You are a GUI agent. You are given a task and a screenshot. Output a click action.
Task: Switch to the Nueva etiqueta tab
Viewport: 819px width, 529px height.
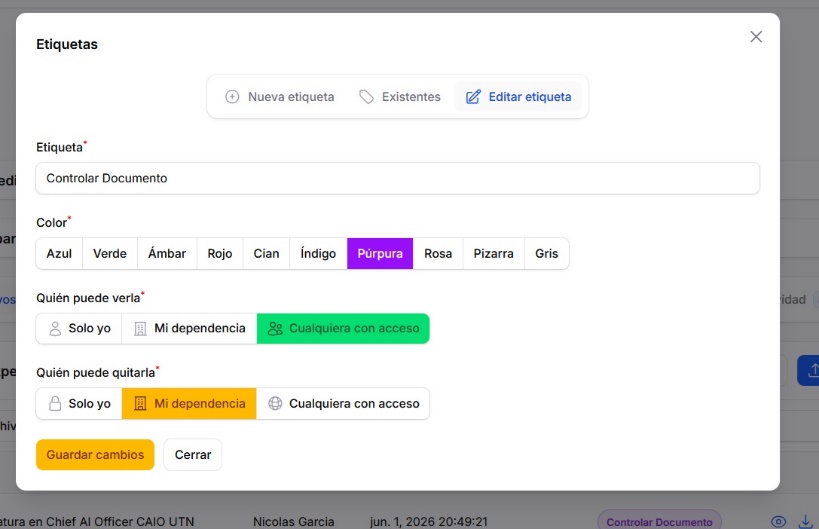pos(279,97)
